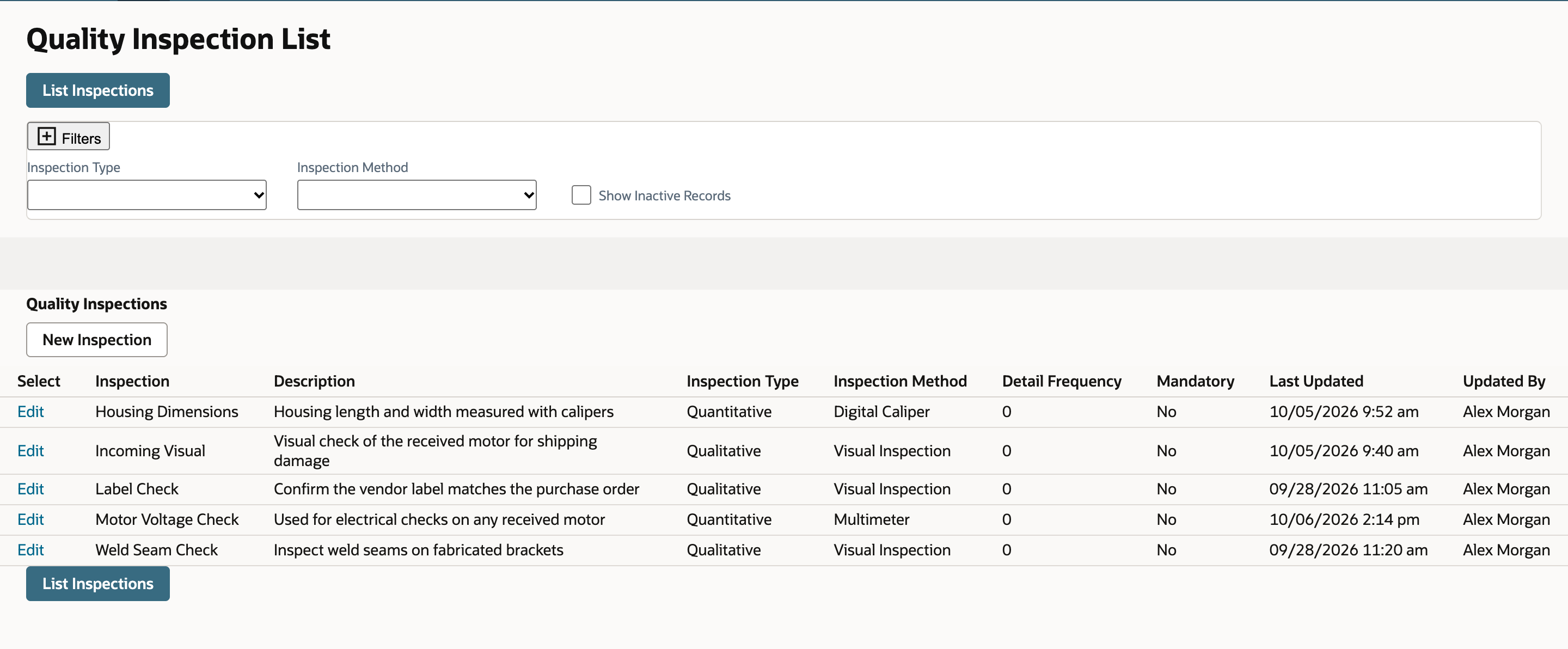The width and height of the screenshot is (1568, 649).
Task: Enable Show Inactive Records checkbox
Action: [x=581, y=195]
